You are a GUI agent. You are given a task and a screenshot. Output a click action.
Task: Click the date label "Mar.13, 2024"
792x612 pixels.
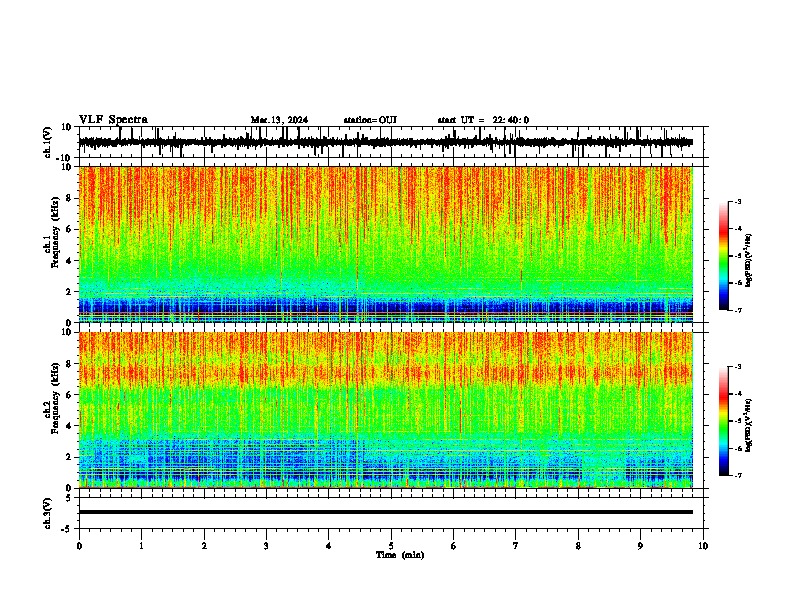point(279,120)
